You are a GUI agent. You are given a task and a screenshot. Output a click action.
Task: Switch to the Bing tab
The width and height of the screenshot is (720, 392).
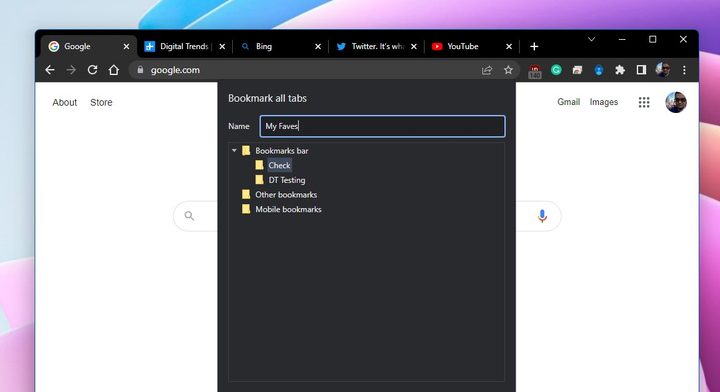click(x=280, y=46)
